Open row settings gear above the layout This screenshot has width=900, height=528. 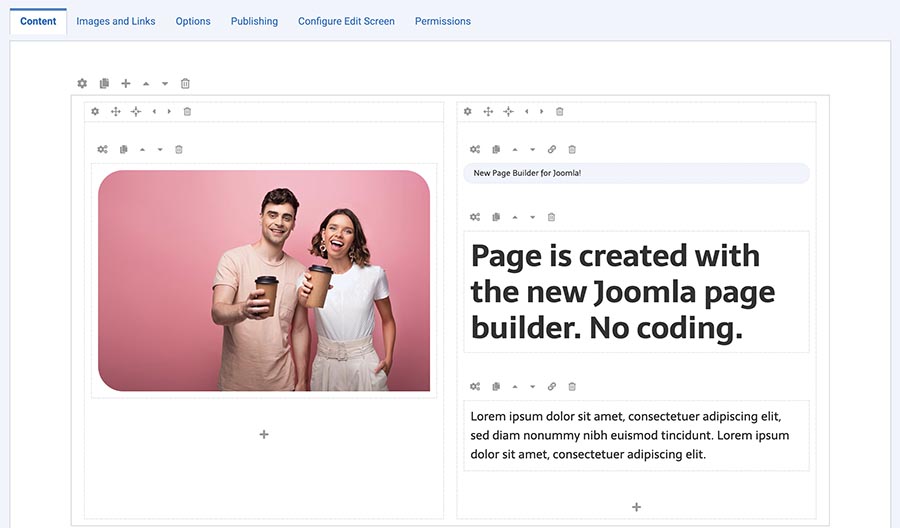pyautogui.click(x=82, y=83)
